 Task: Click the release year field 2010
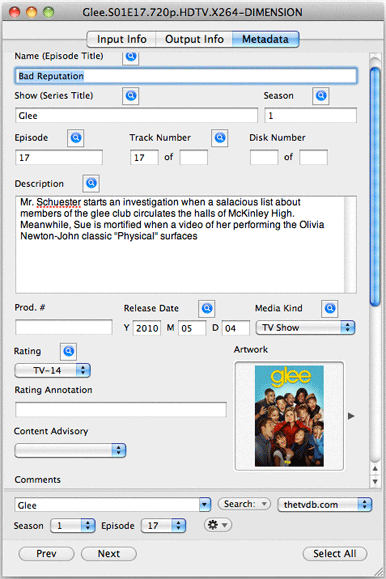(x=147, y=328)
